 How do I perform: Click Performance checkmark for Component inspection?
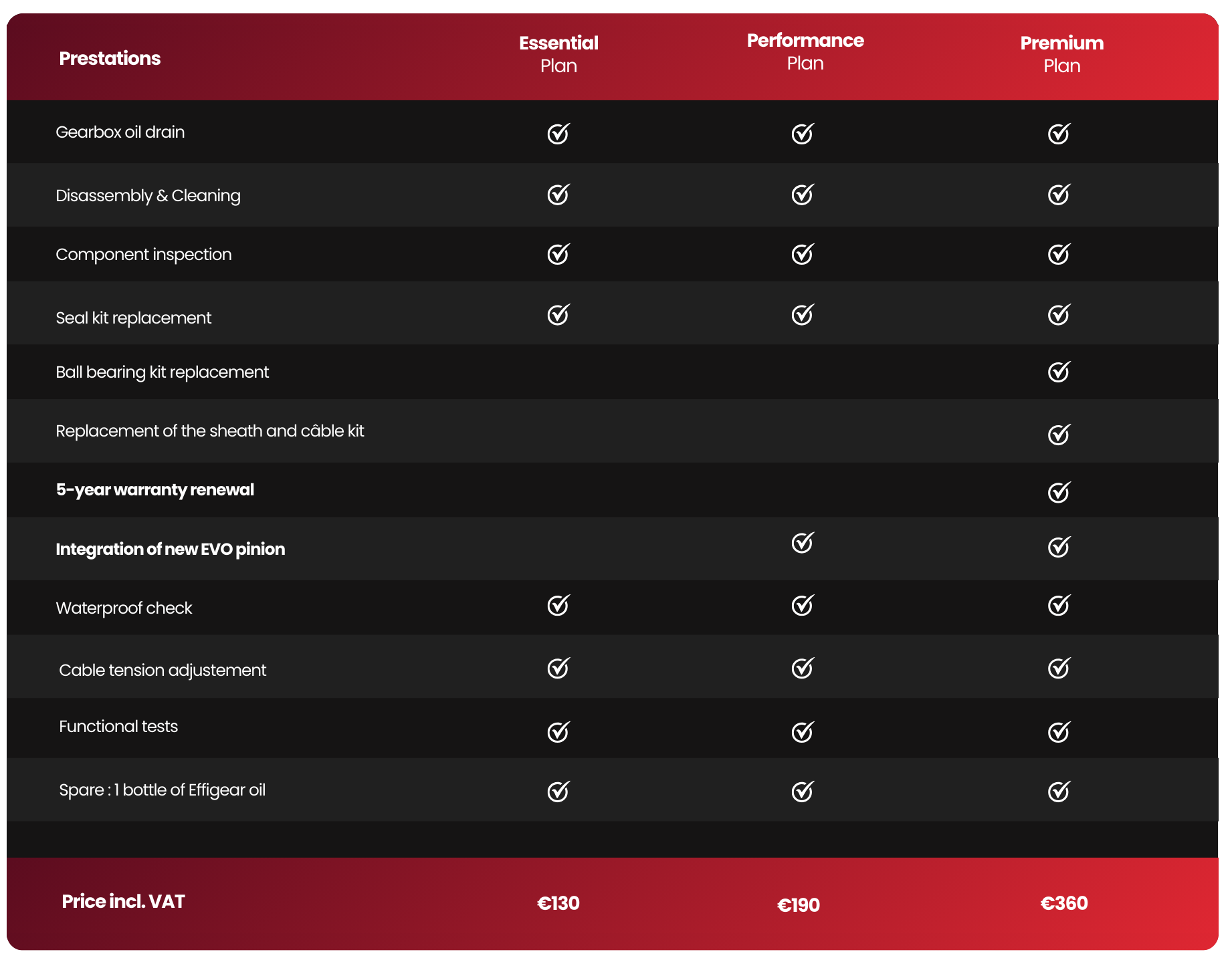(x=802, y=254)
